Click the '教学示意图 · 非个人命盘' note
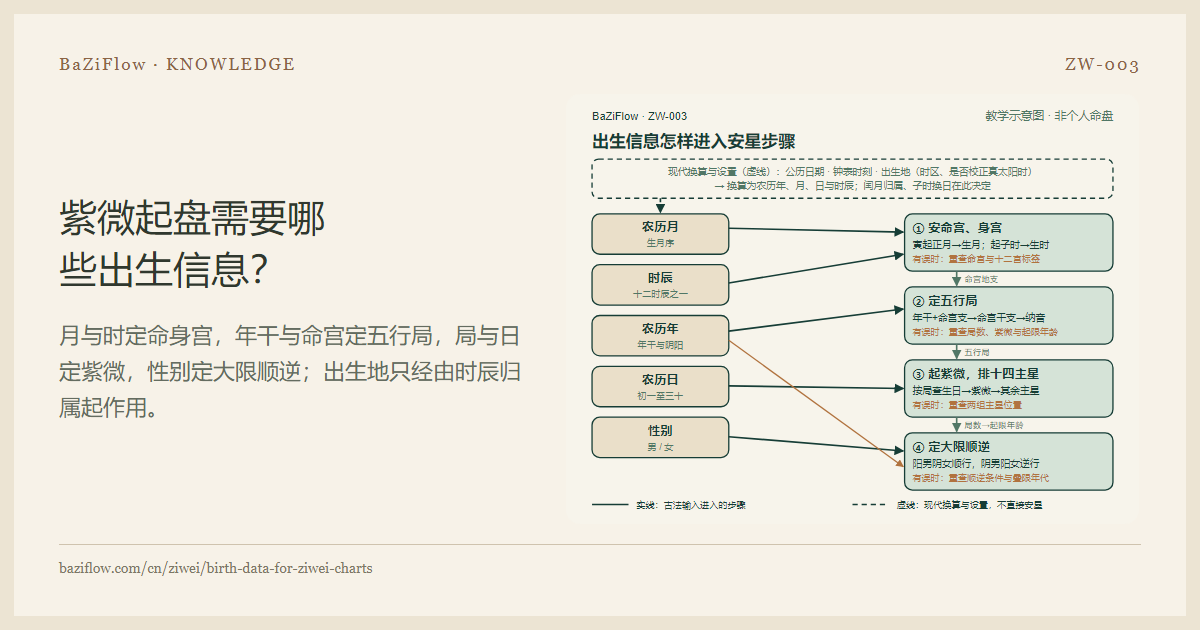The image size is (1200, 630). [1049, 116]
